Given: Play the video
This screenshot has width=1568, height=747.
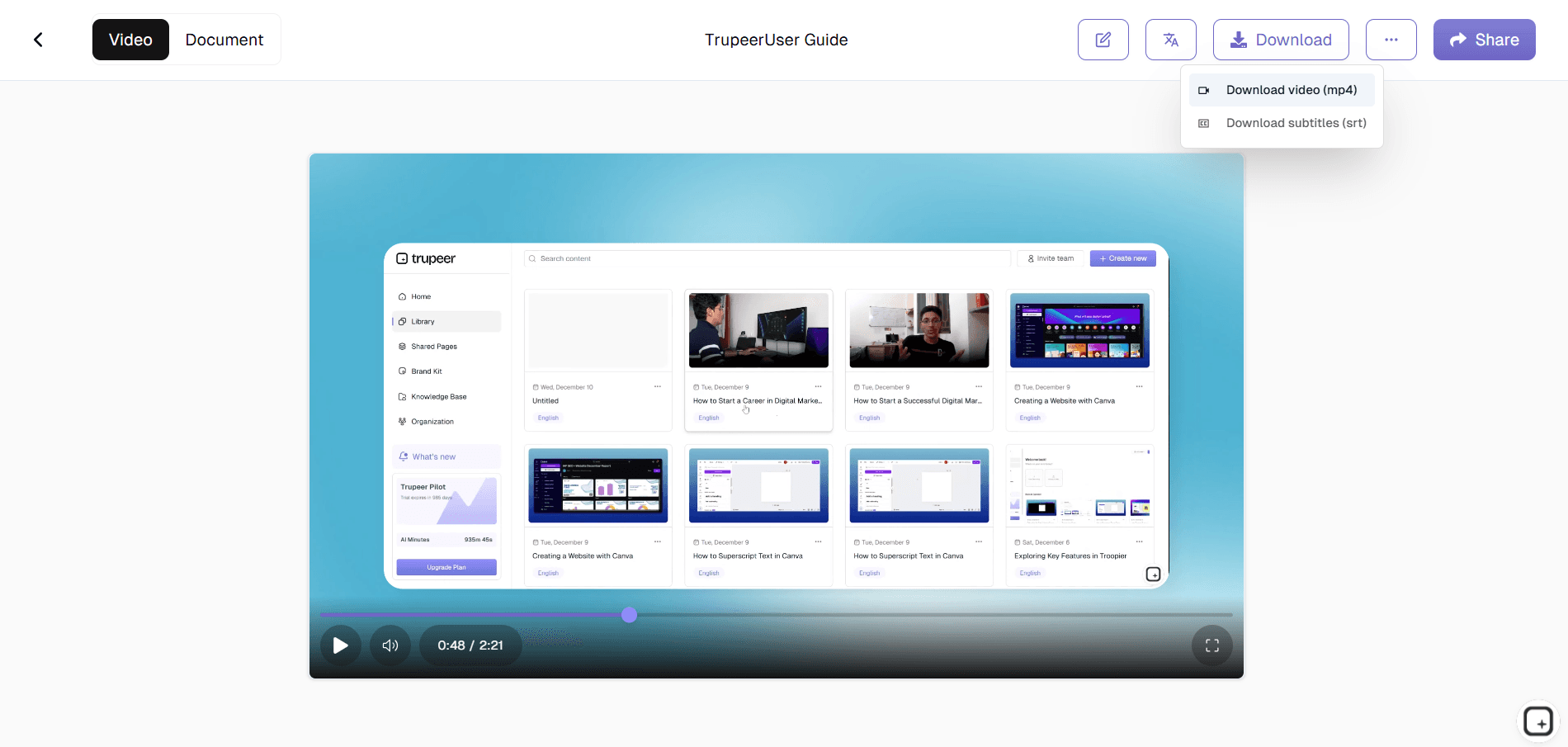Looking at the screenshot, I should 340,645.
